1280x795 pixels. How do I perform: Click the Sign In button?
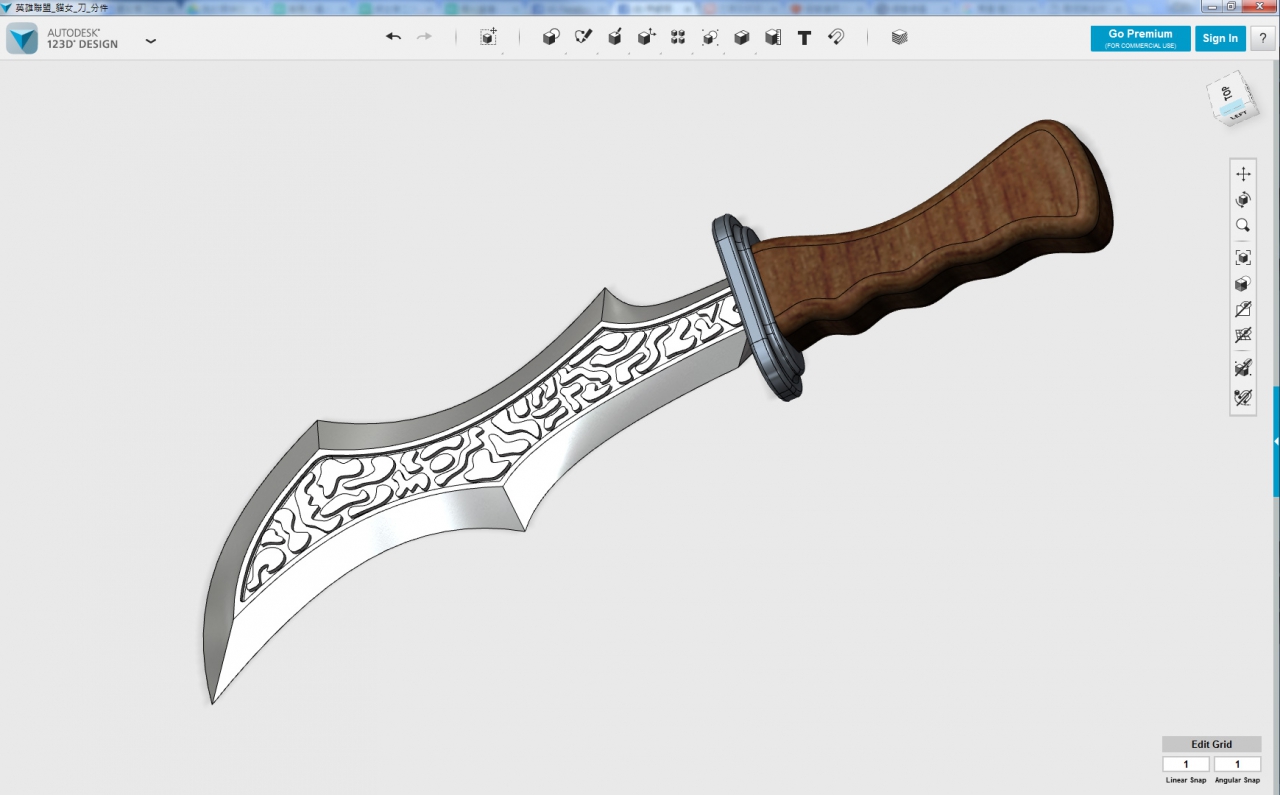coord(1220,38)
